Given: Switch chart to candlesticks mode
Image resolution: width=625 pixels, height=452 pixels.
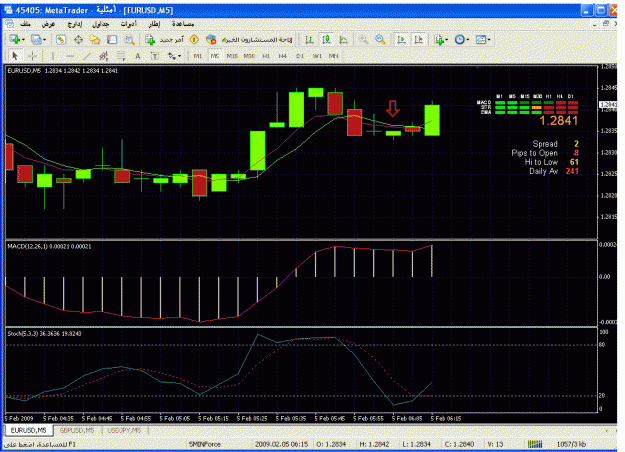Looking at the screenshot, I should 326,39.
